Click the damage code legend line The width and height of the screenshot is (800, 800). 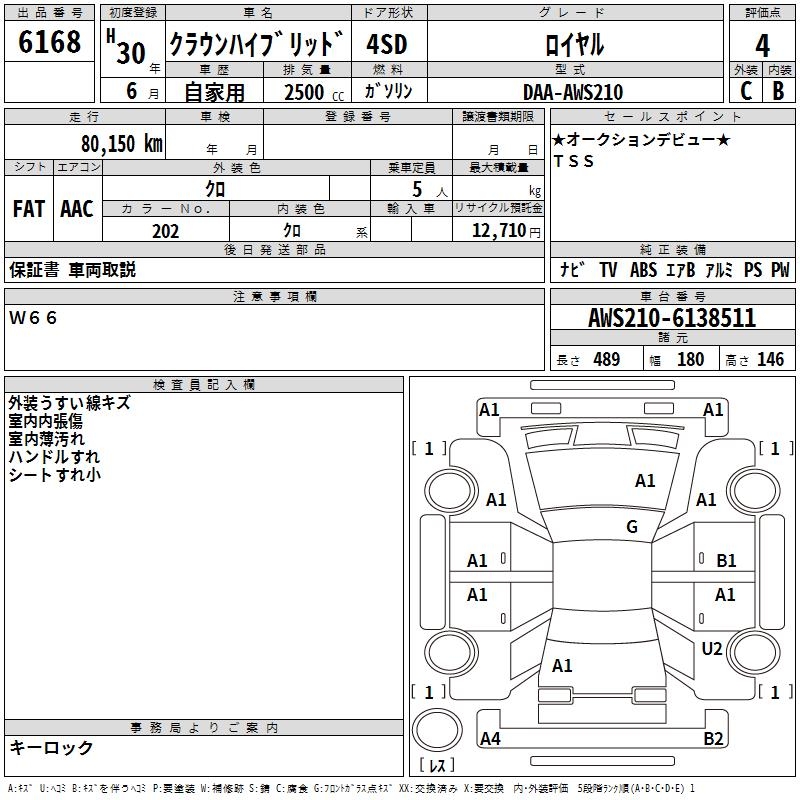352,788
